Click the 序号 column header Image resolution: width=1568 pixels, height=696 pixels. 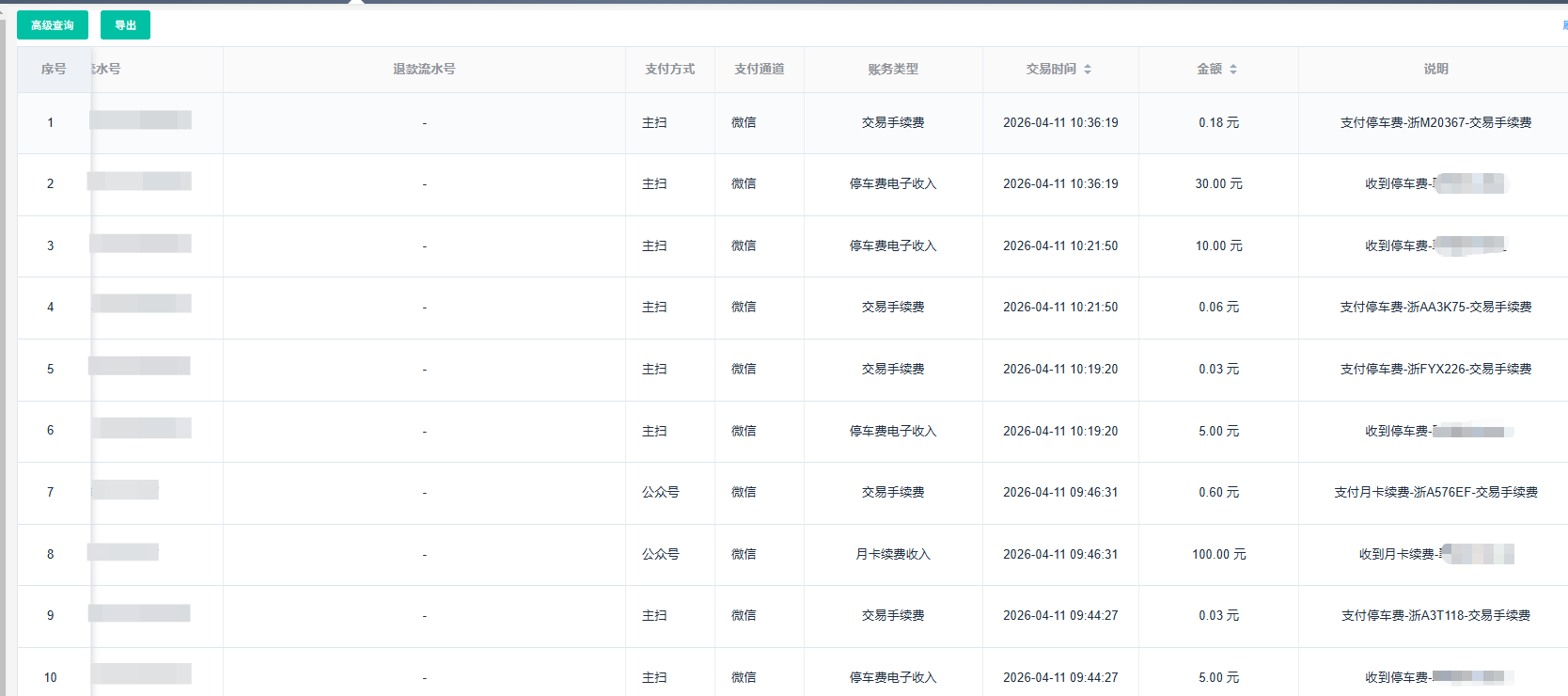(x=54, y=69)
